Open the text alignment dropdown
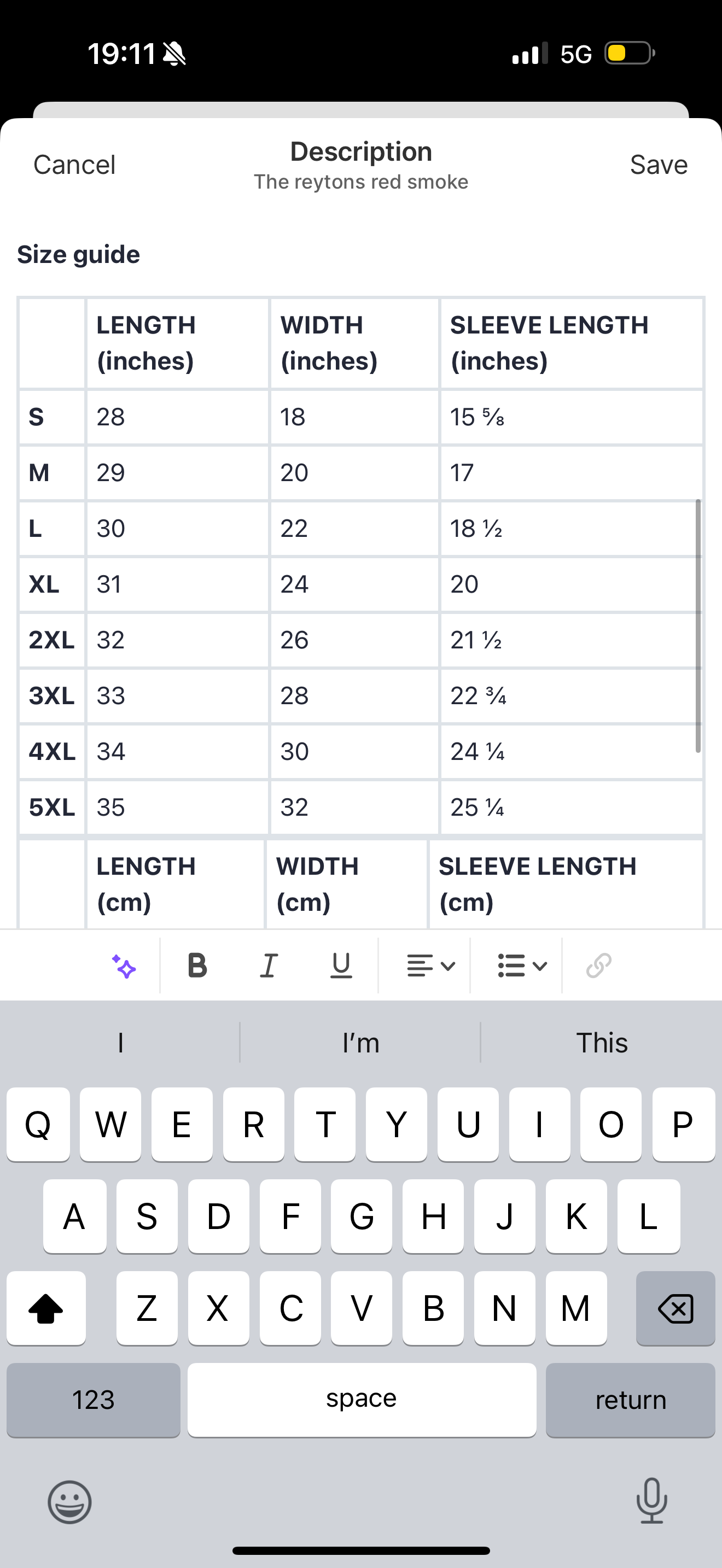 [430, 966]
